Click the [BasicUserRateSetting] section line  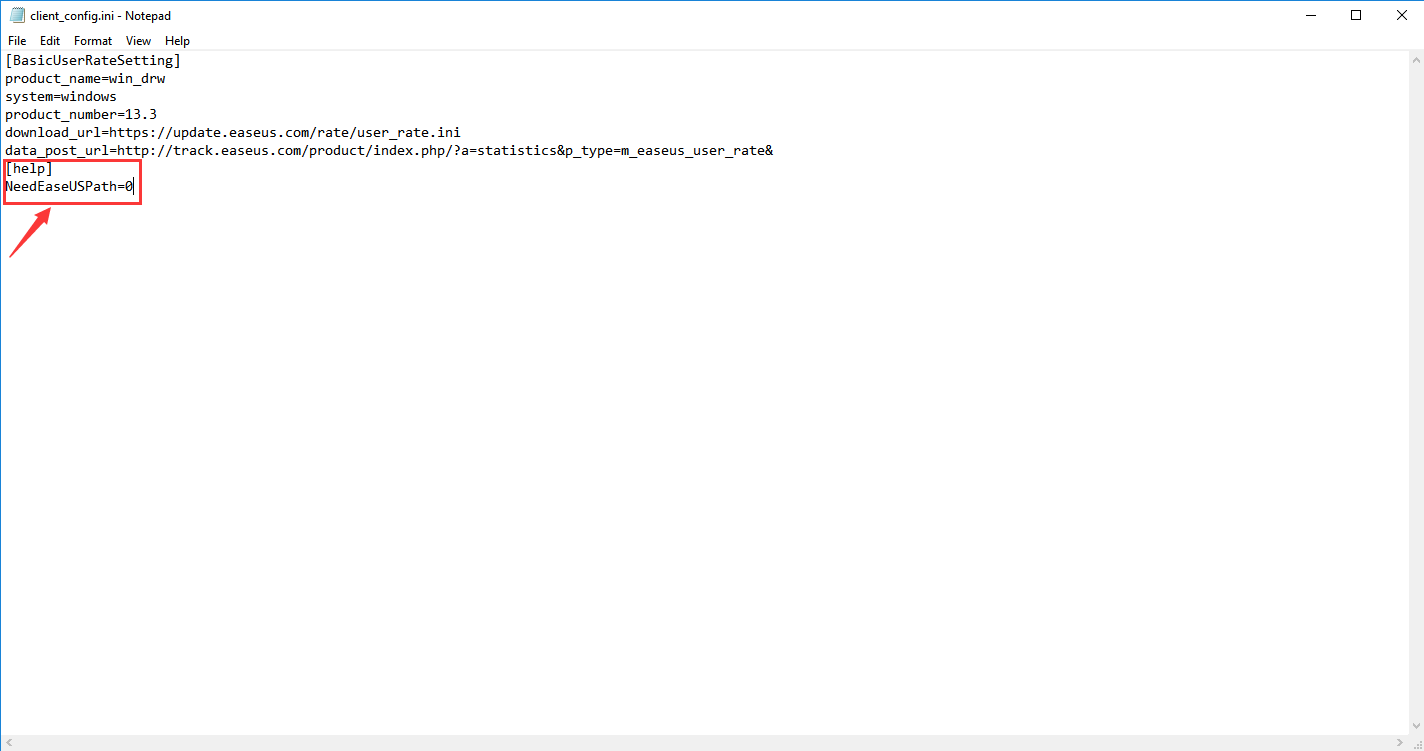pos(93,60)
